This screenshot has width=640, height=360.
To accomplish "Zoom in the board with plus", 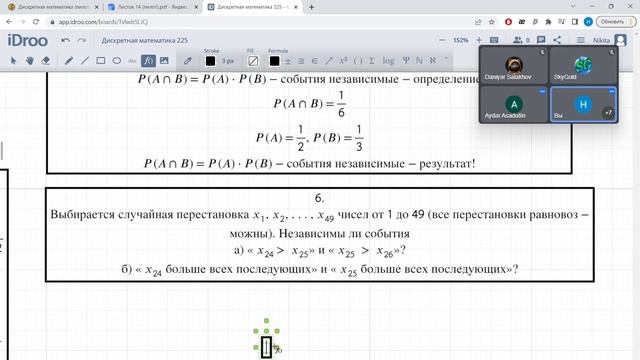I will [x=479, y=40].
